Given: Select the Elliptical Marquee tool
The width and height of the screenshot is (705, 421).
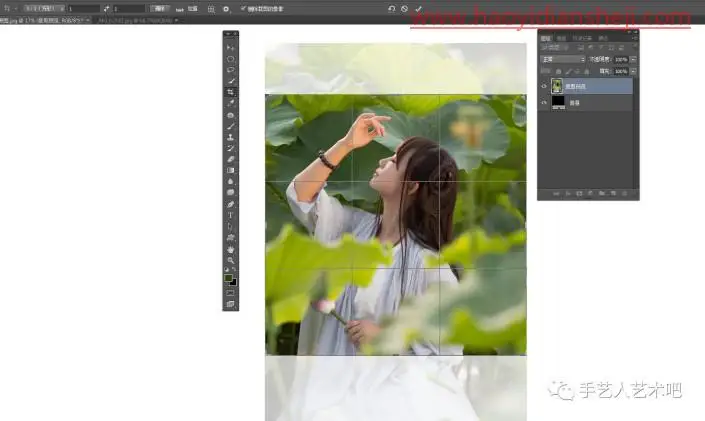Looking at the screenshot, I should (231, 59).
